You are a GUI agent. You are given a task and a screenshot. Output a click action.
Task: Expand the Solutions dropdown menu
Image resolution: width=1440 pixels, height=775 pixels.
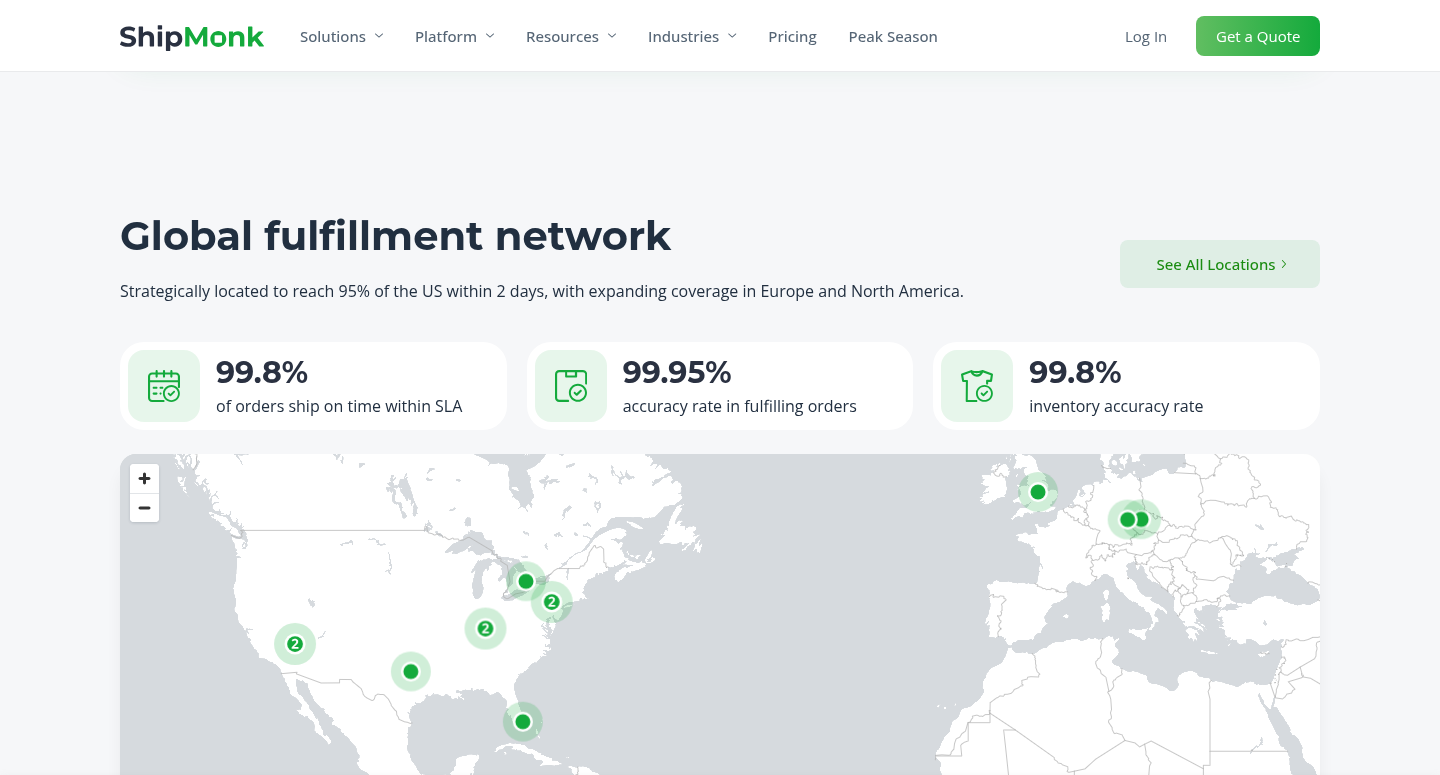[342, 37]
